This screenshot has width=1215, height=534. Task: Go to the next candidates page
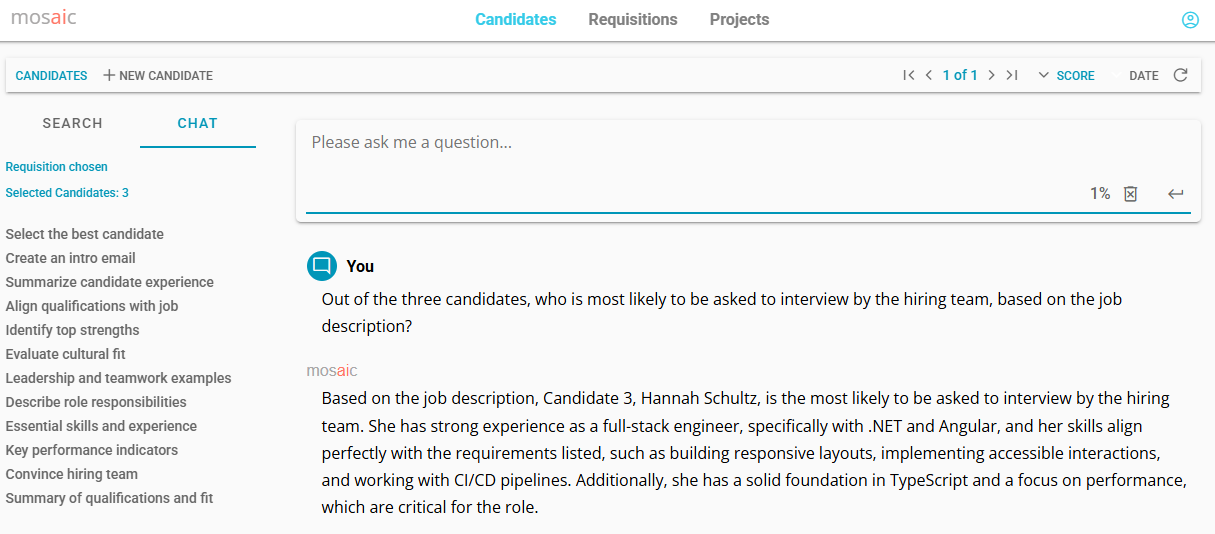coord(991,75)
